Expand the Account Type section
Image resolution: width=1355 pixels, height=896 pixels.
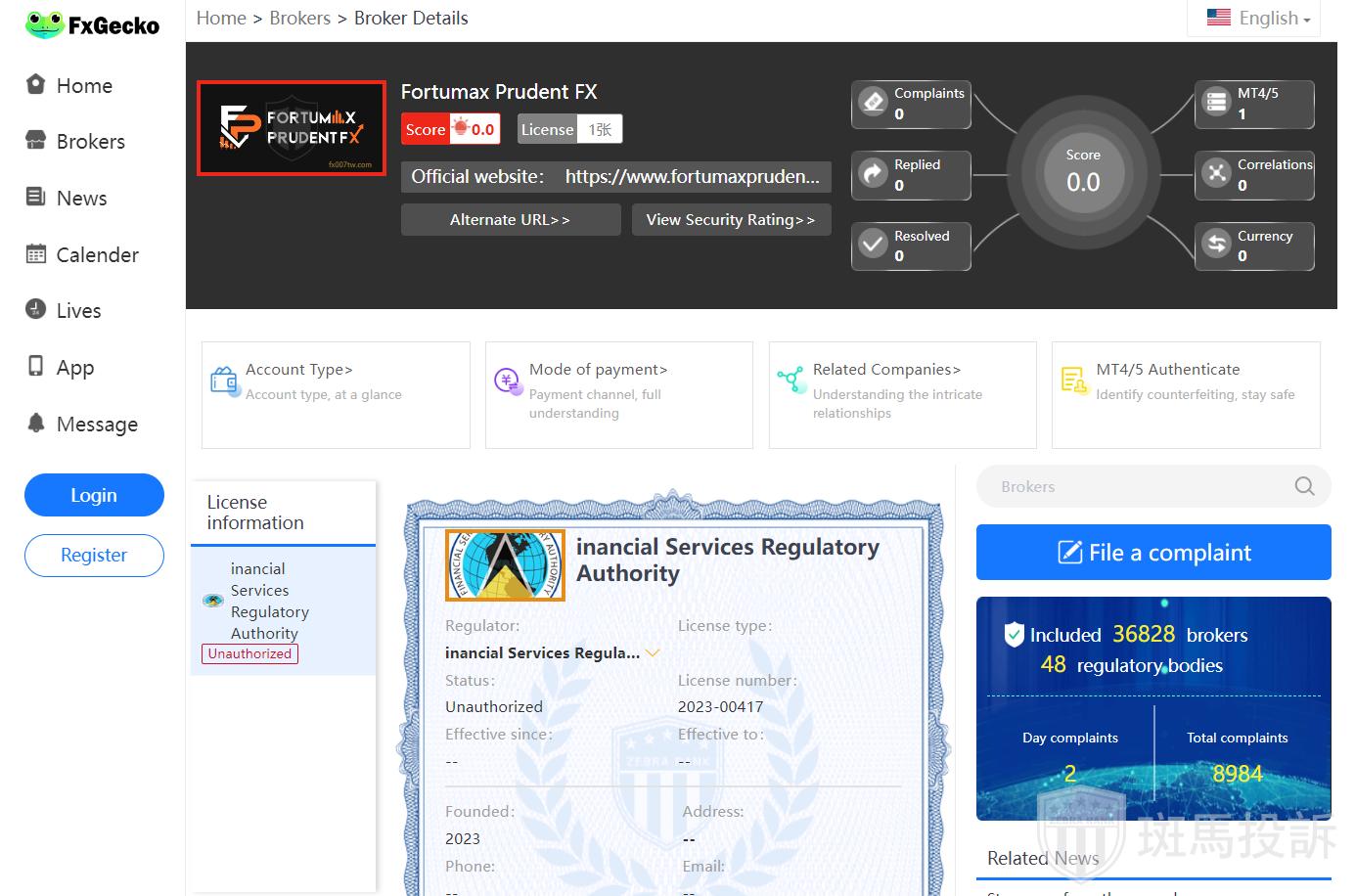(x=299, y=370)
